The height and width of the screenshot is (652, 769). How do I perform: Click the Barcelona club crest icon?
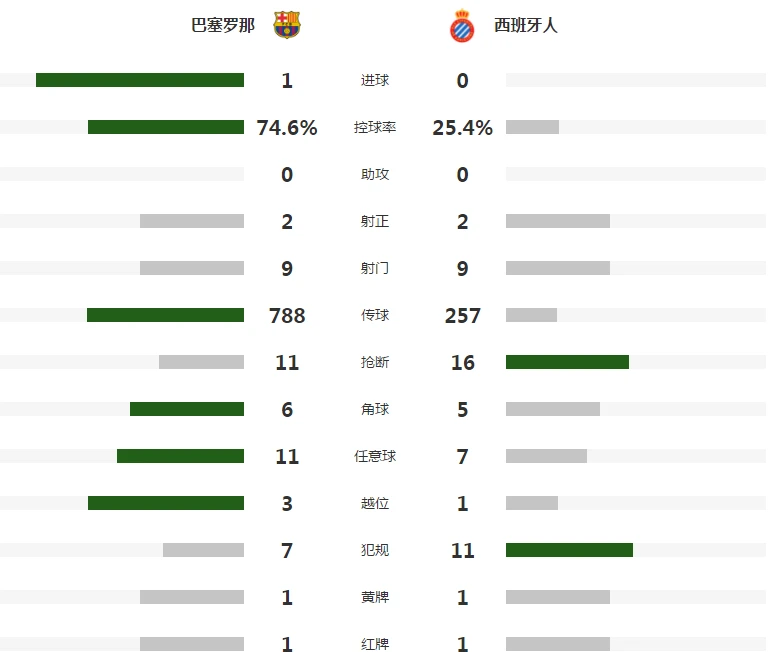click(x=286, y=25)
